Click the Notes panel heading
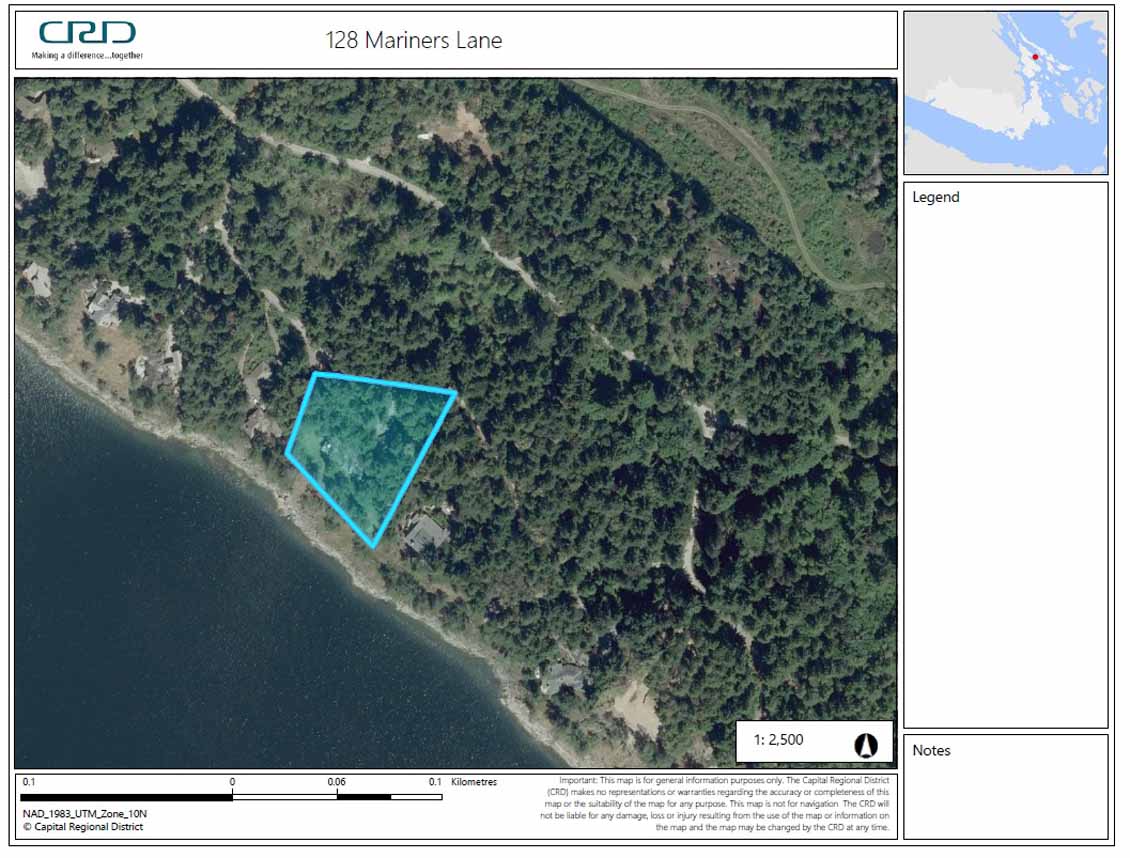The width and height of the screenshot is (1130, 858). click(931, 750)
